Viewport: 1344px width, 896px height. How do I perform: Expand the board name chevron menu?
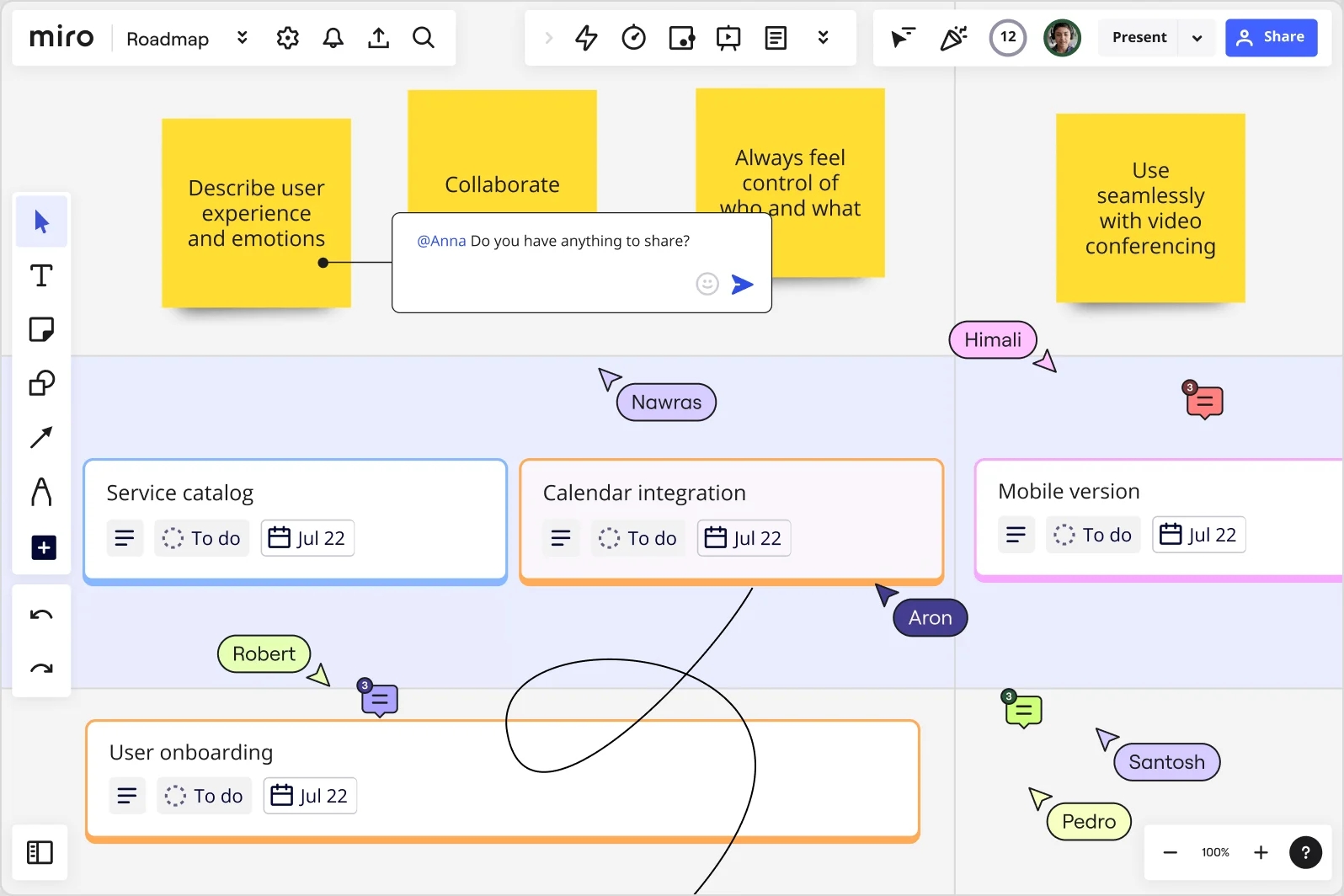point(243,38)
